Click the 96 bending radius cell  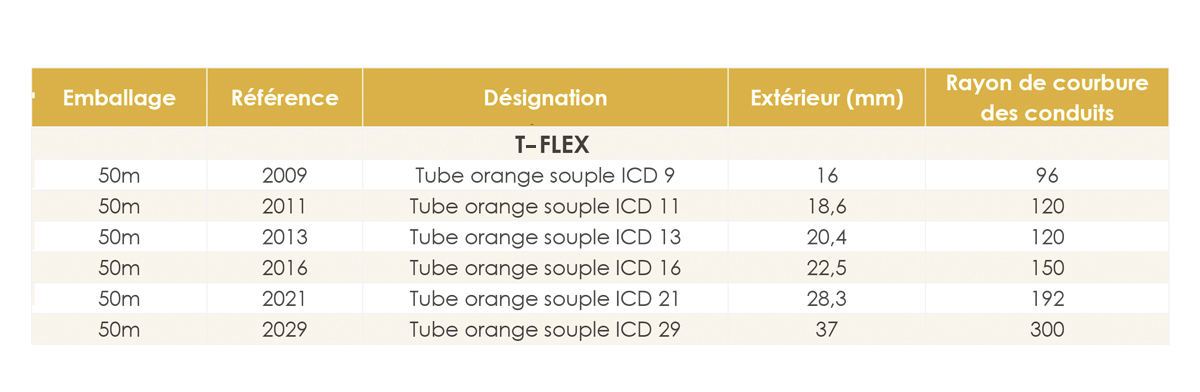(x=1047, y=176)
